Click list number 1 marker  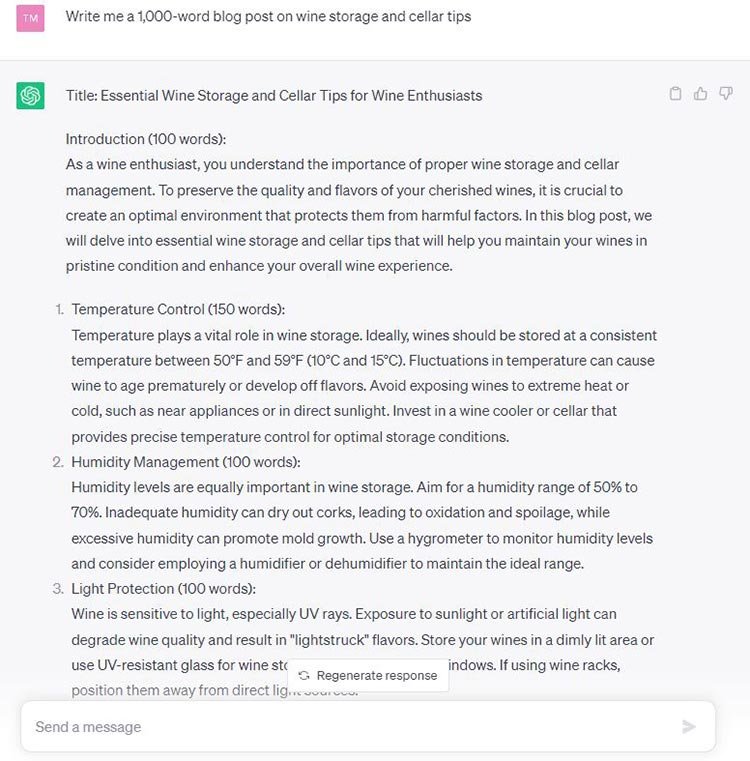58,309
